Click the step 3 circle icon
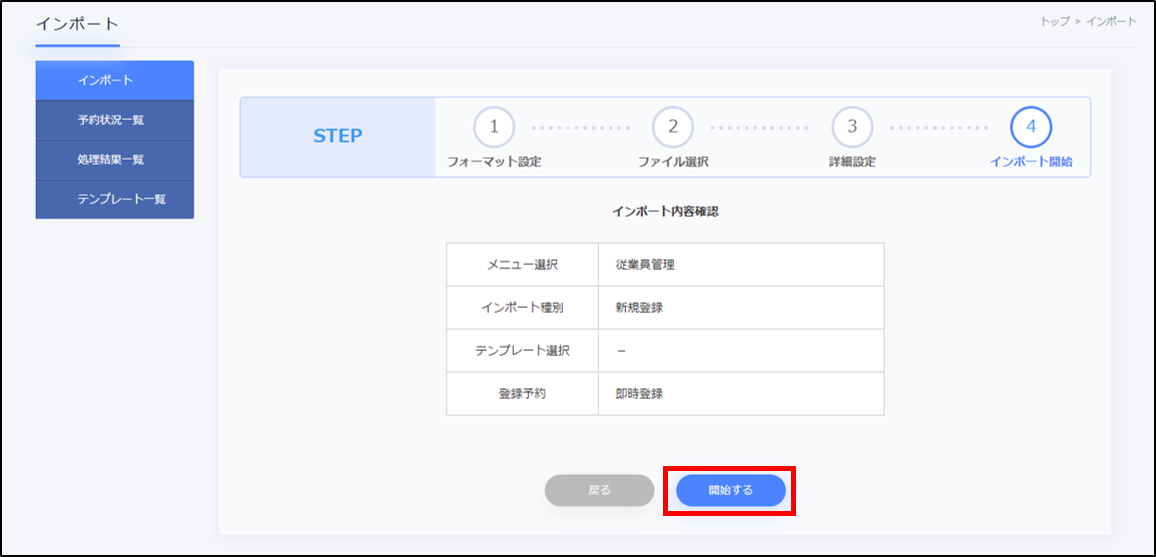Image resolution: width=1156 pixels, height=557 pixels. pyautogui.click(x=852, y=127)
